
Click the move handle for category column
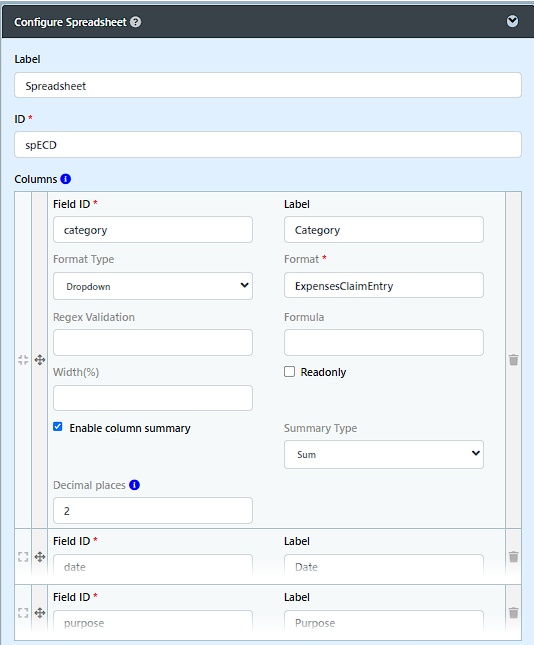(x=40, y=360)
